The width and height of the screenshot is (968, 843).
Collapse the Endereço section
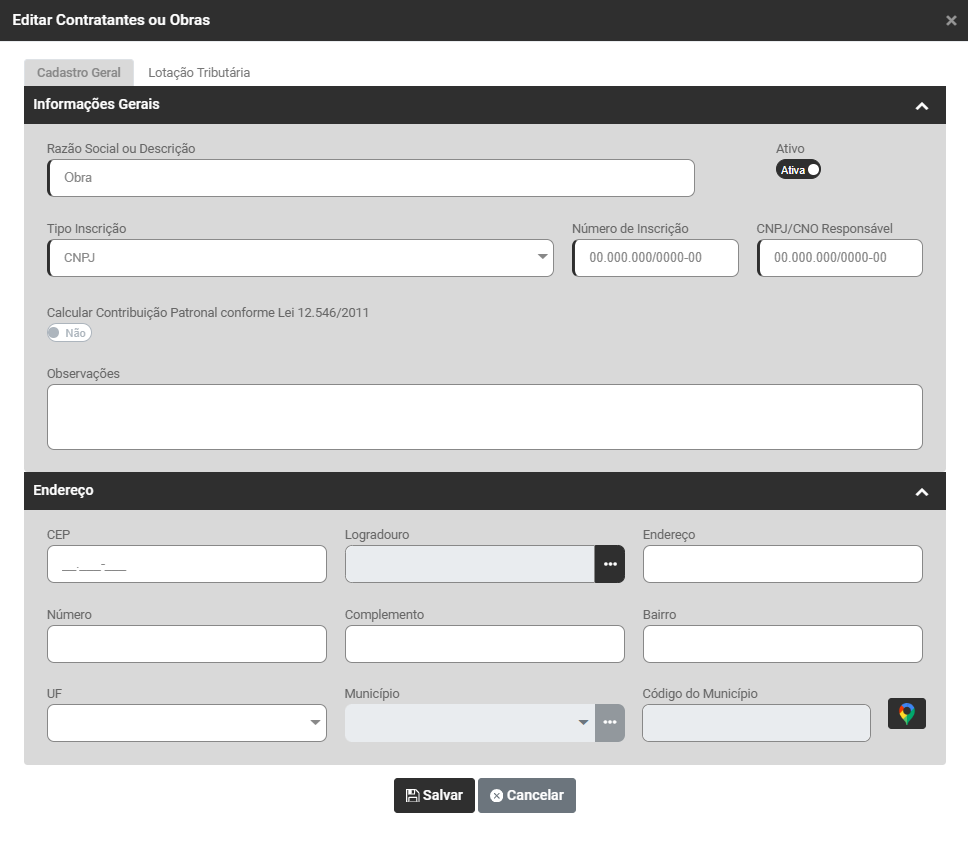pos(922,492)
